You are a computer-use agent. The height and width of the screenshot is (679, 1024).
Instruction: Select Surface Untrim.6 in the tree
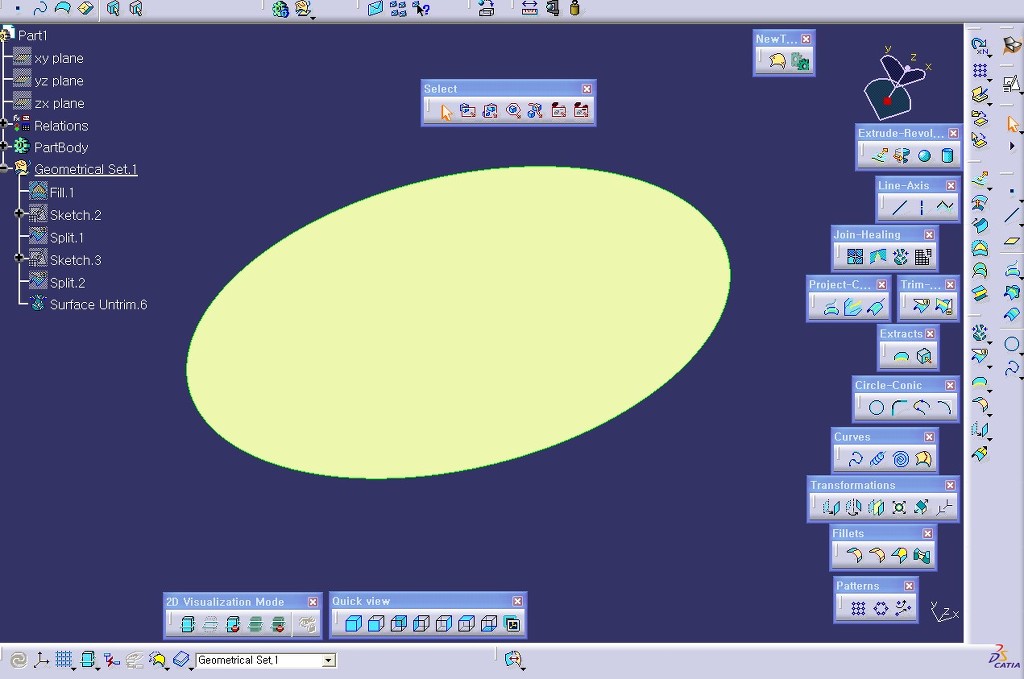(99, 304)
